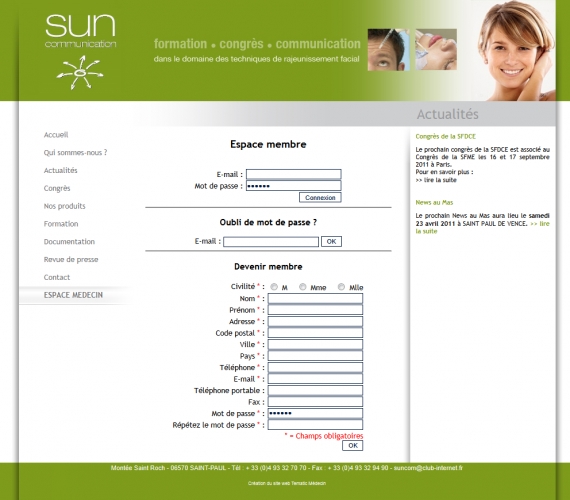
Task: Open ESPACE MEDECIN section
Action: [x=73, y=295]
